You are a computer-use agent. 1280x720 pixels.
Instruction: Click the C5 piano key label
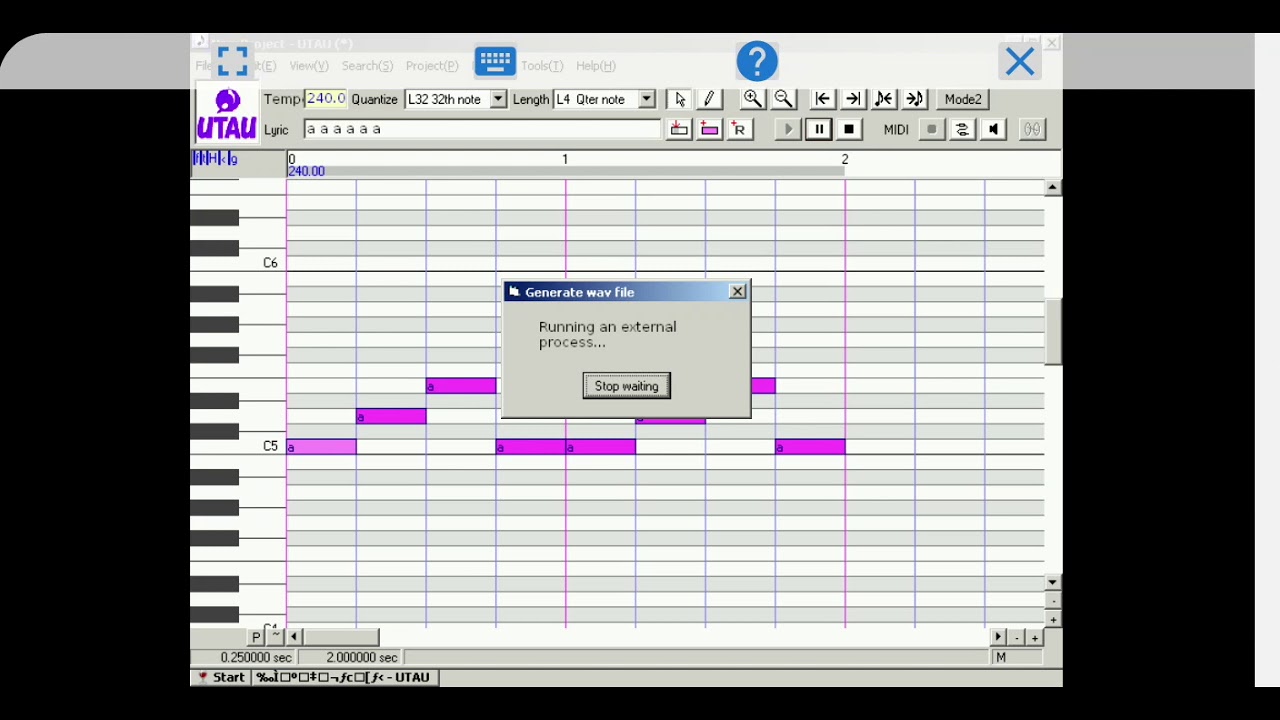click(x=270, y=446)
